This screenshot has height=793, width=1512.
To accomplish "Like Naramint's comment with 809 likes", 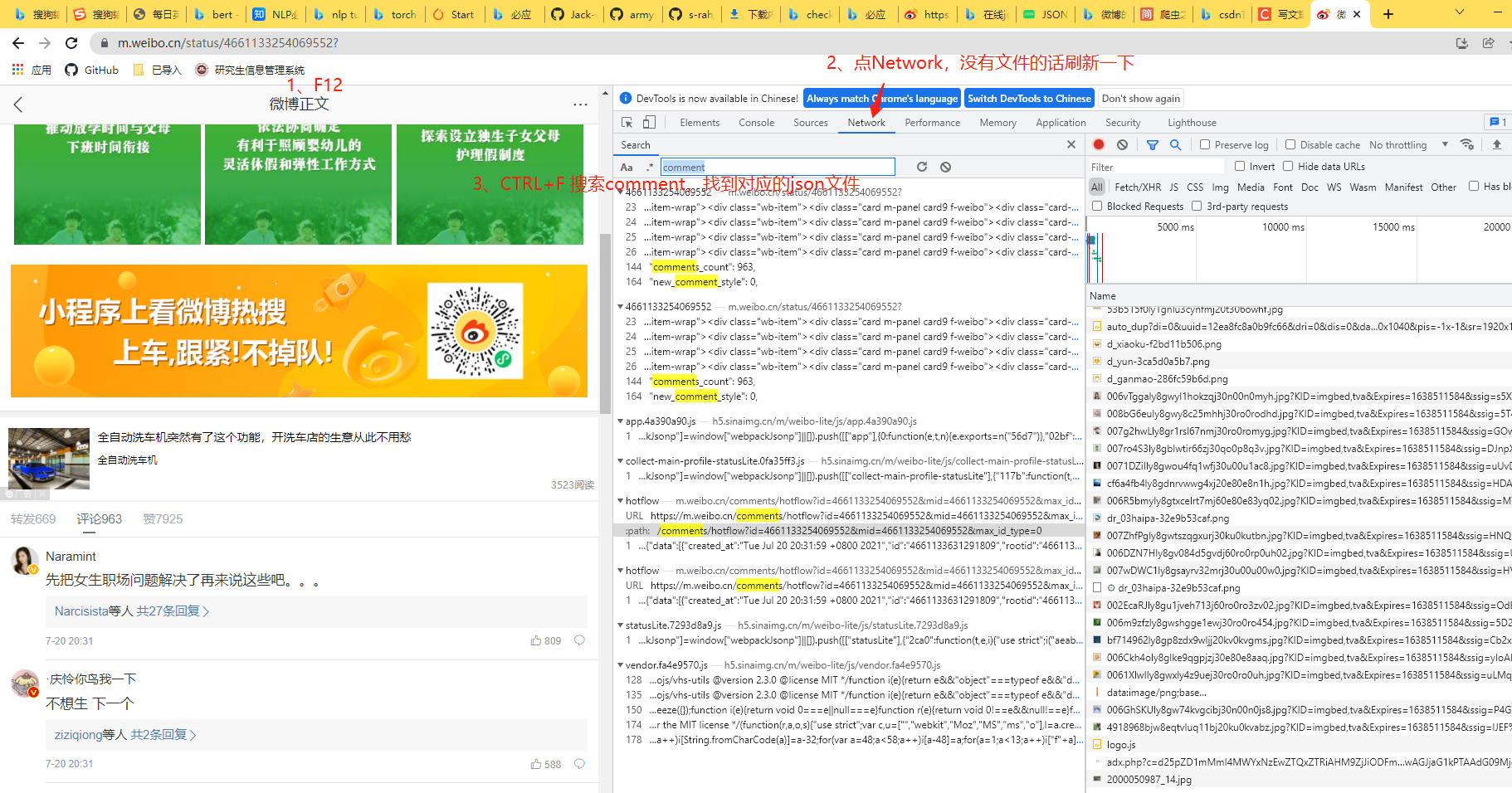I will click(x=546, y=640).
